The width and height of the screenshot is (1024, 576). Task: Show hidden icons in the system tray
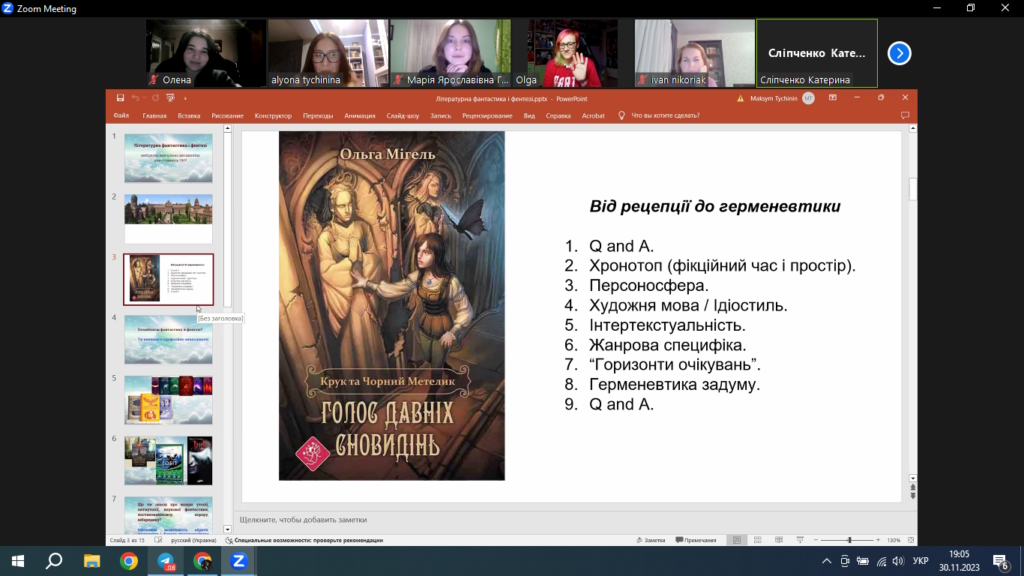(x=826, y=561)
